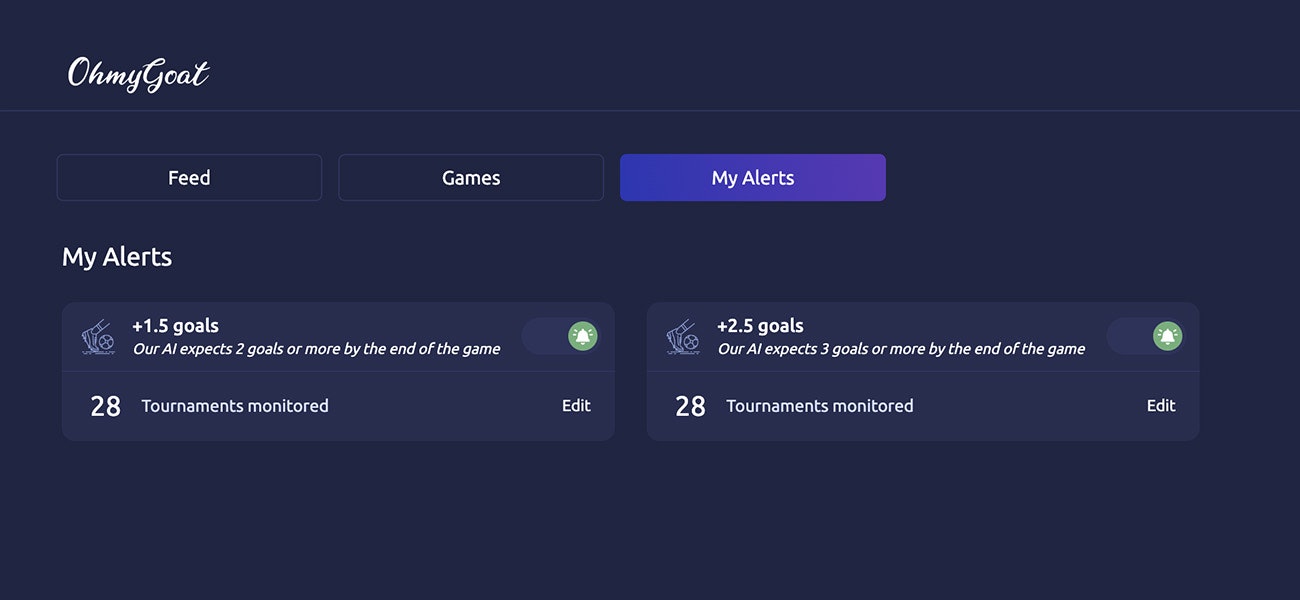Click the 28 count on +2.5 goals card
Screen dimensions: 1300x600
click(x=690, y=406)
